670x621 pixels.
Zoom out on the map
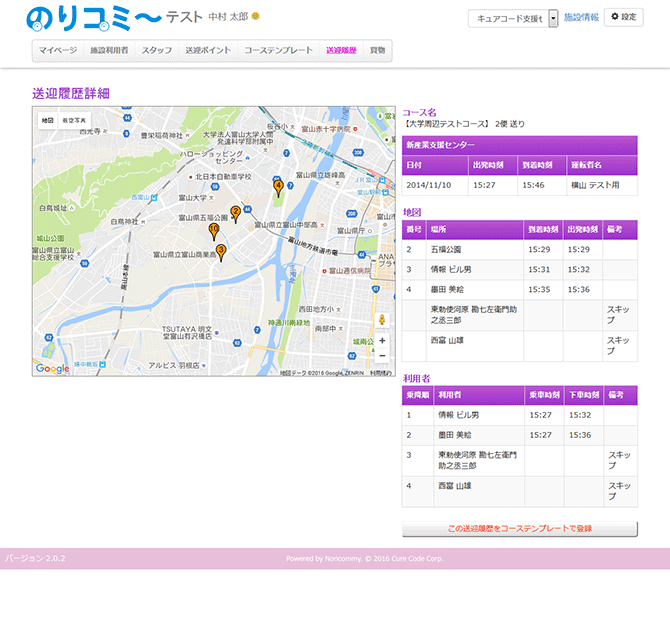tap(381, 356)
